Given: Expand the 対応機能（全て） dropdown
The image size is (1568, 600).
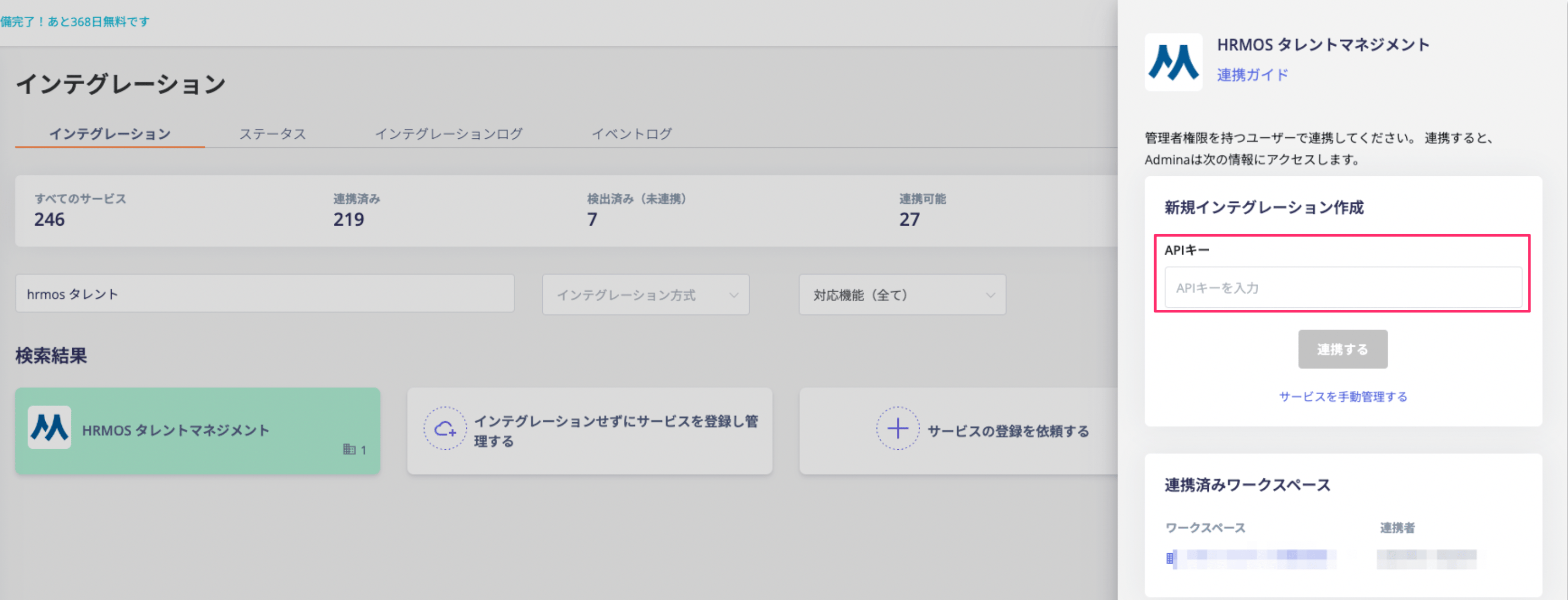Looking at the screenshot, I should coord(902,294).
